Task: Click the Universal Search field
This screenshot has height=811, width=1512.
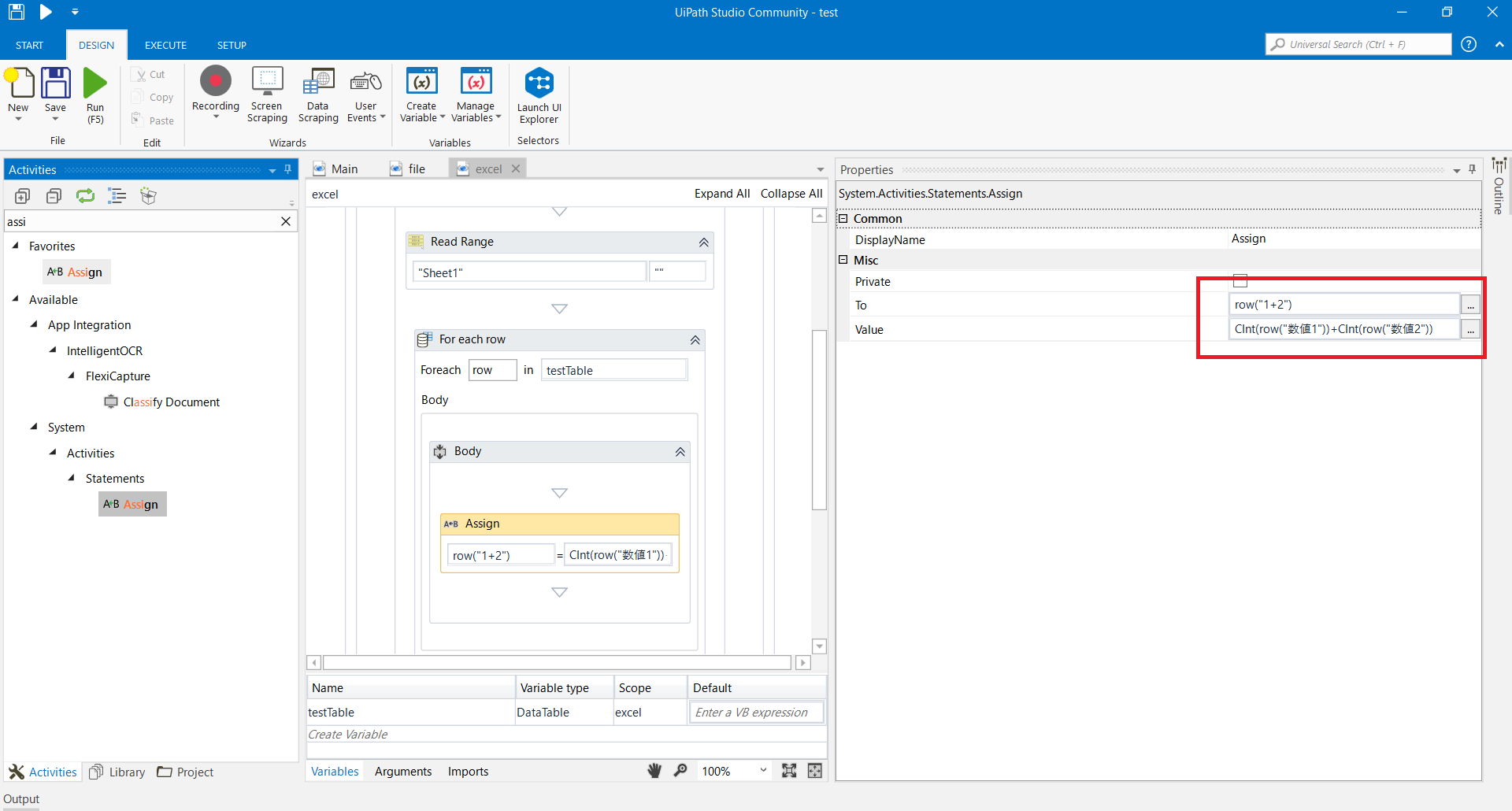Action: pyautogui.click(x=1358, y=44)
